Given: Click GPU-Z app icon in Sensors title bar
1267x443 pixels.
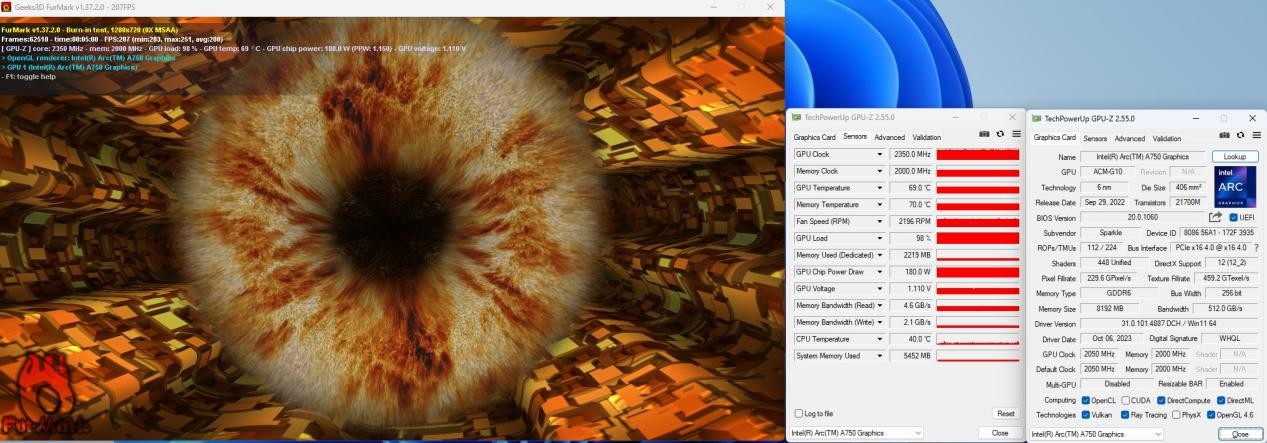Looking at the screenshot, I should tap(797, 116).
